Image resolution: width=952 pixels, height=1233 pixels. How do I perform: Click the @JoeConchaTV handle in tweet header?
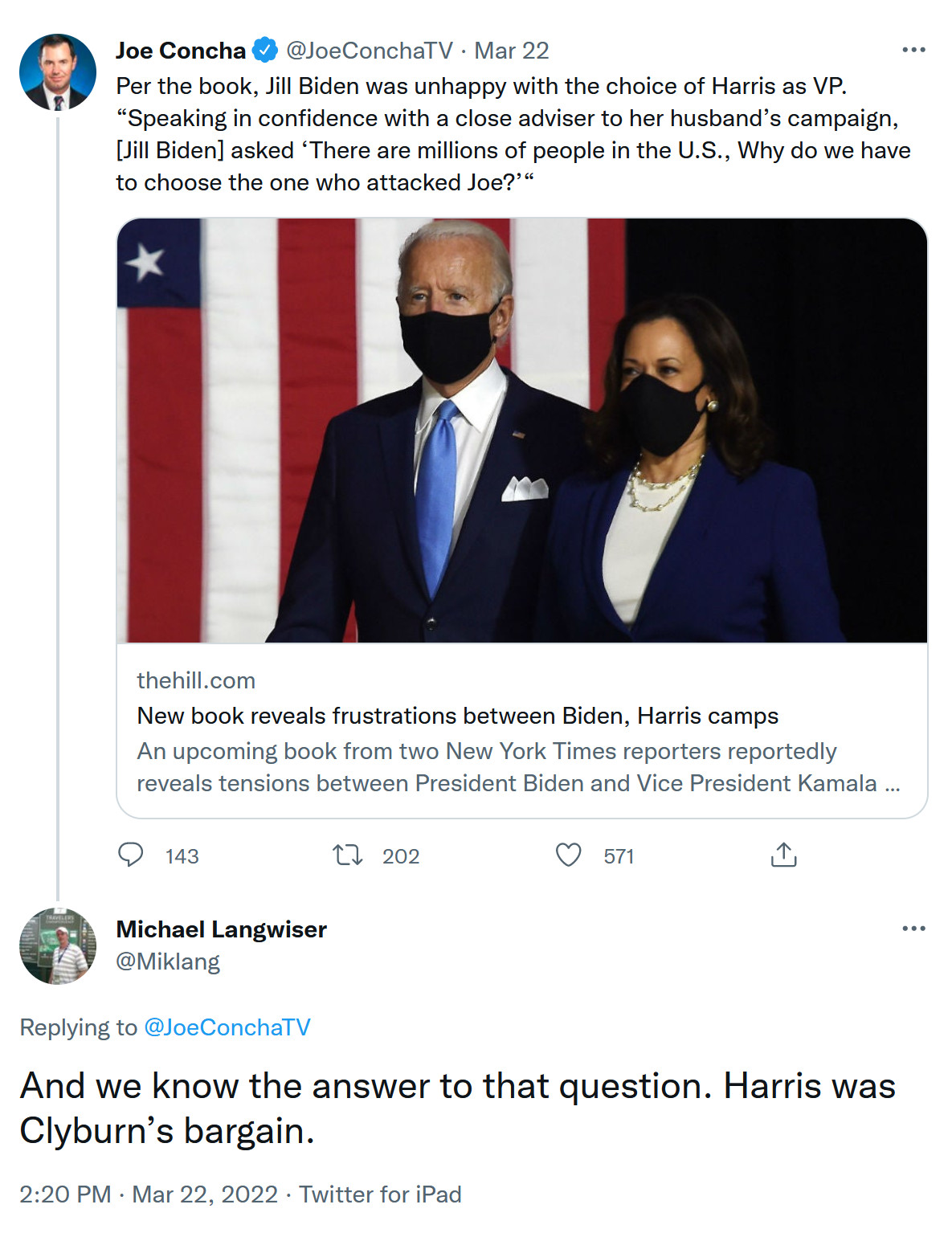370,51
